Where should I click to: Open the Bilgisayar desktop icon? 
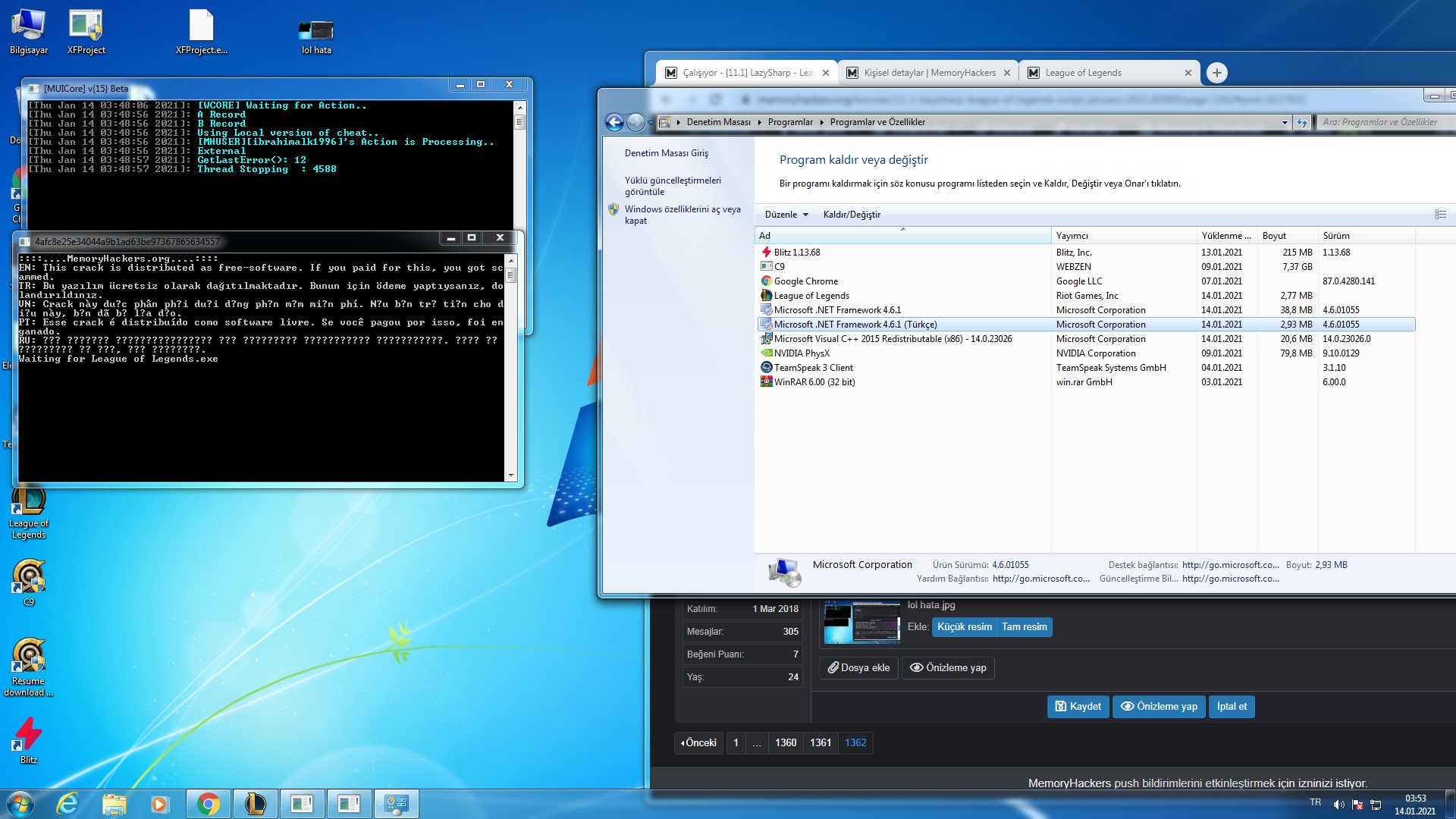point(28,32)
